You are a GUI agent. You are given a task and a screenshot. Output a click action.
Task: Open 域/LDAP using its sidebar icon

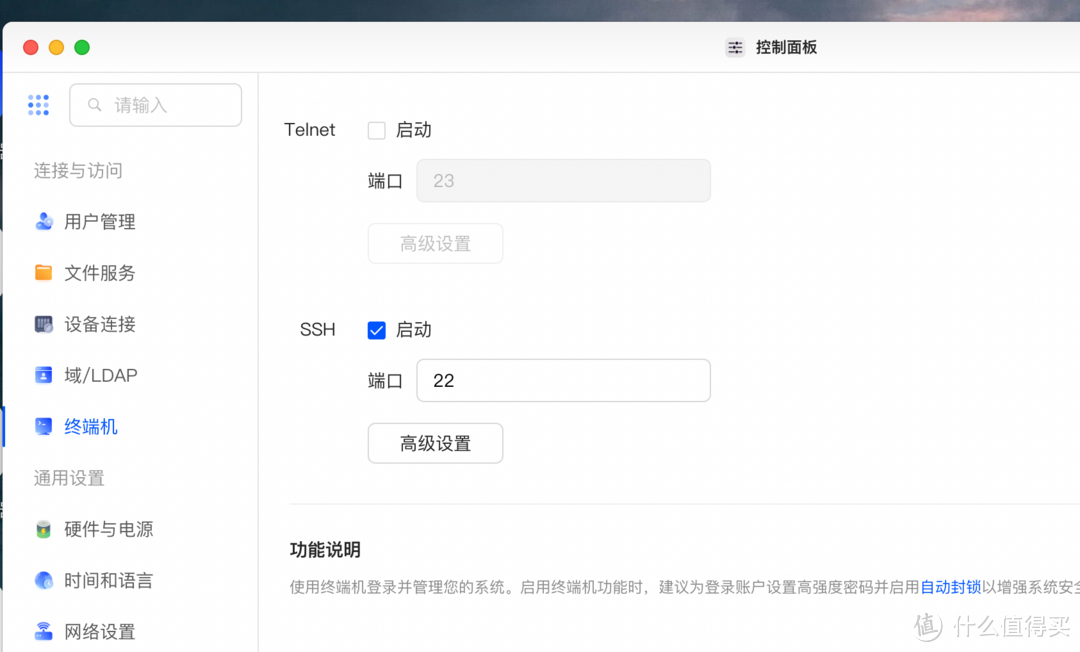(x=44, y=375)
